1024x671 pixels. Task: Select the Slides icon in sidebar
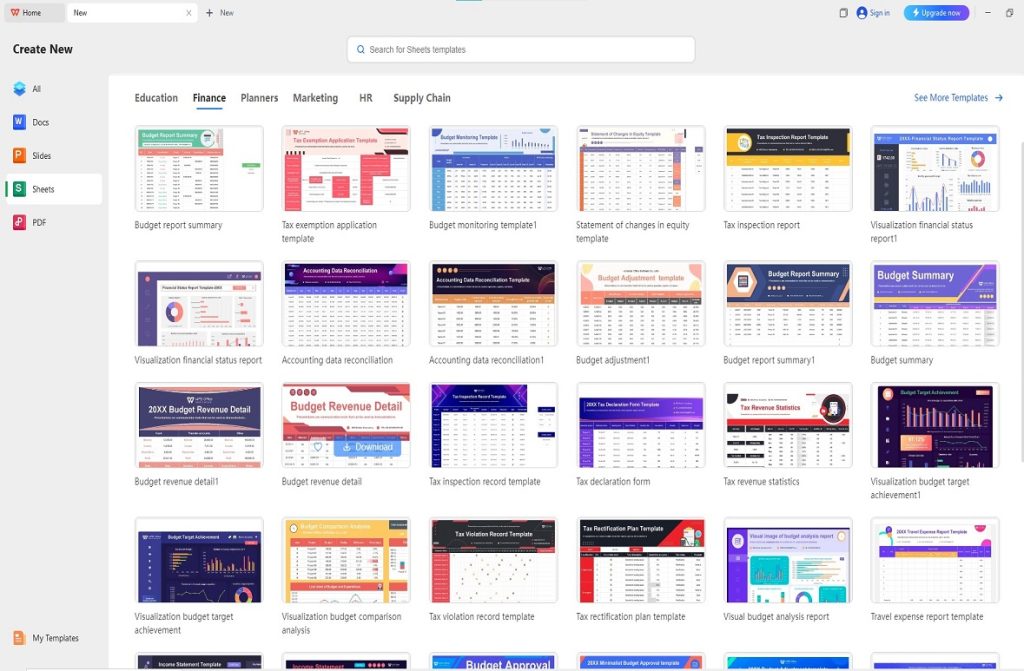(x=19, y=156)
